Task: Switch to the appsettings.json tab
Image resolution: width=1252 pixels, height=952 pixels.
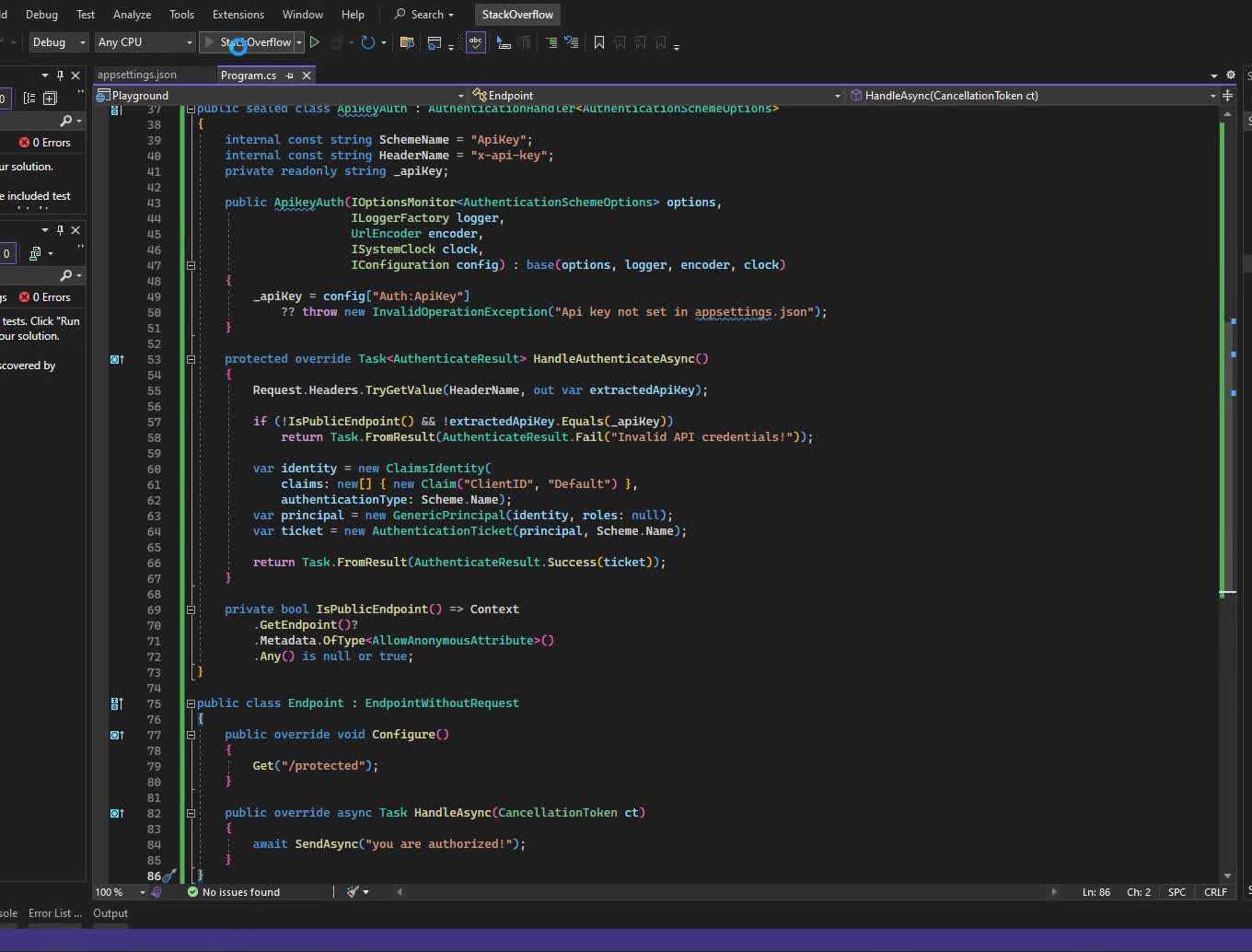Action: tap(137, 75)
